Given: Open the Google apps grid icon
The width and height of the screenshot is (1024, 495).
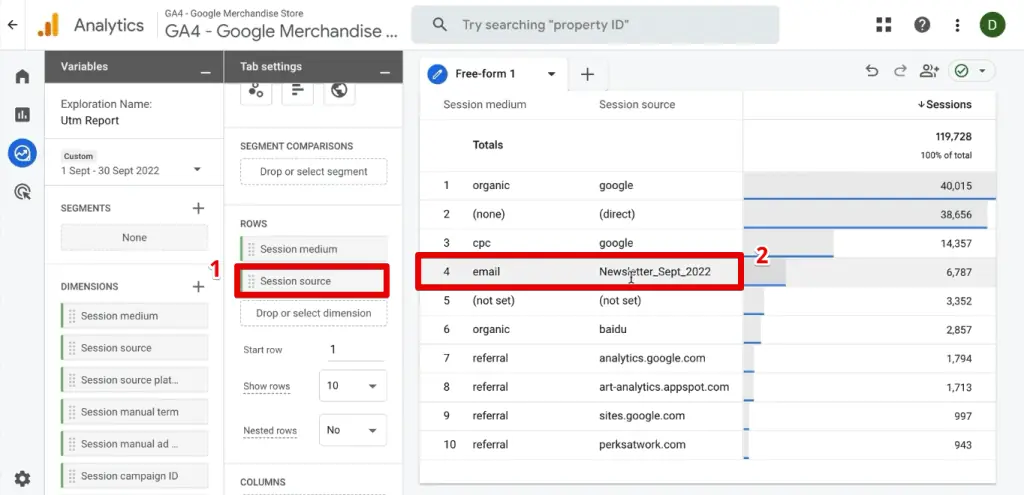Looking at the screenshot, I should tap(884, 25).
